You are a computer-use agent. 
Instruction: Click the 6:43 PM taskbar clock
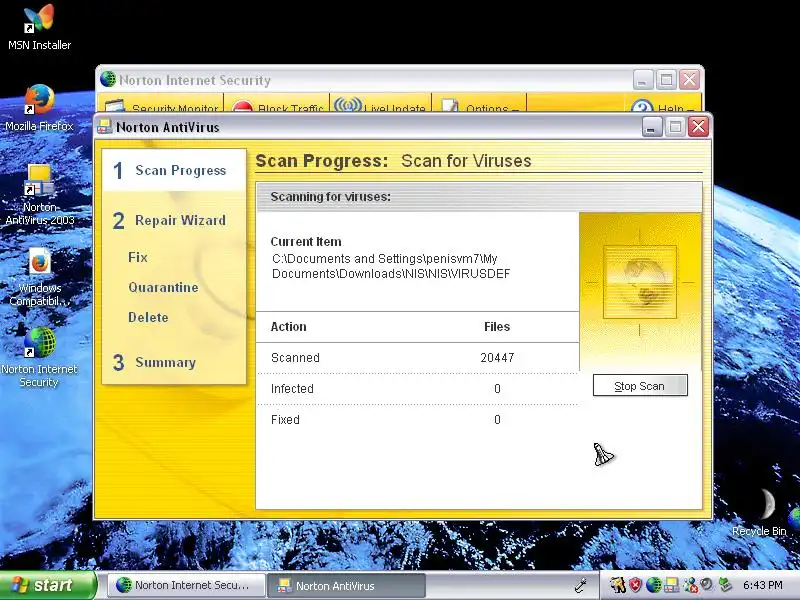pyautogui.click(x=762, y=585)
